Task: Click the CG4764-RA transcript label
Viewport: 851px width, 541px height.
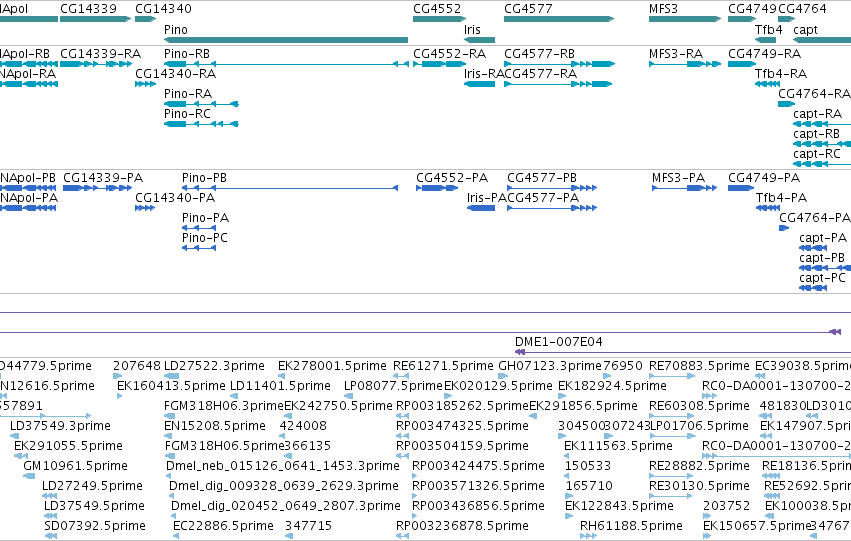Action: (x=814, y=94)
